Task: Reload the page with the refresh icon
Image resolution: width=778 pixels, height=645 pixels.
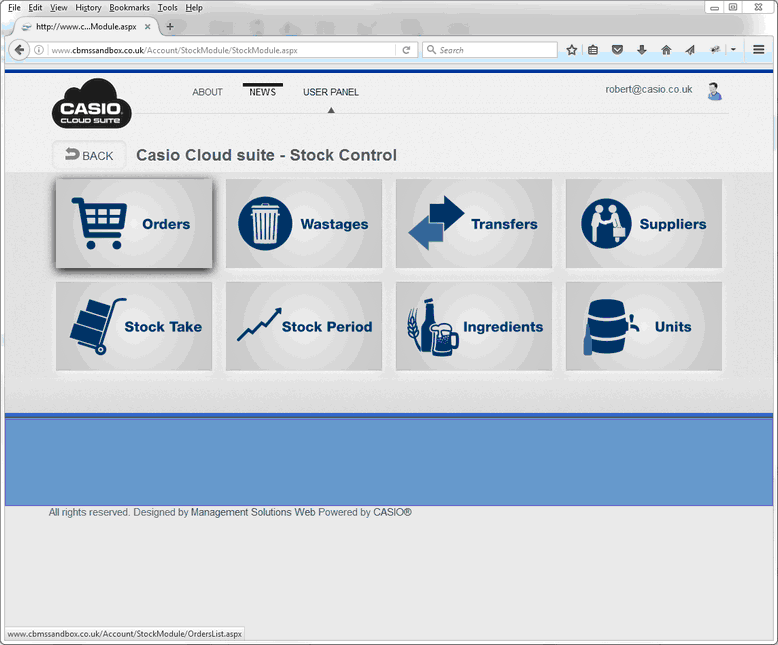Action: click(406, 50)
